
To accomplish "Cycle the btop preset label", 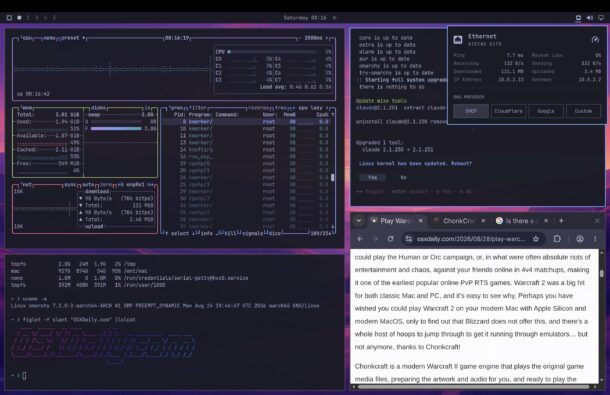I will [70, 38].
